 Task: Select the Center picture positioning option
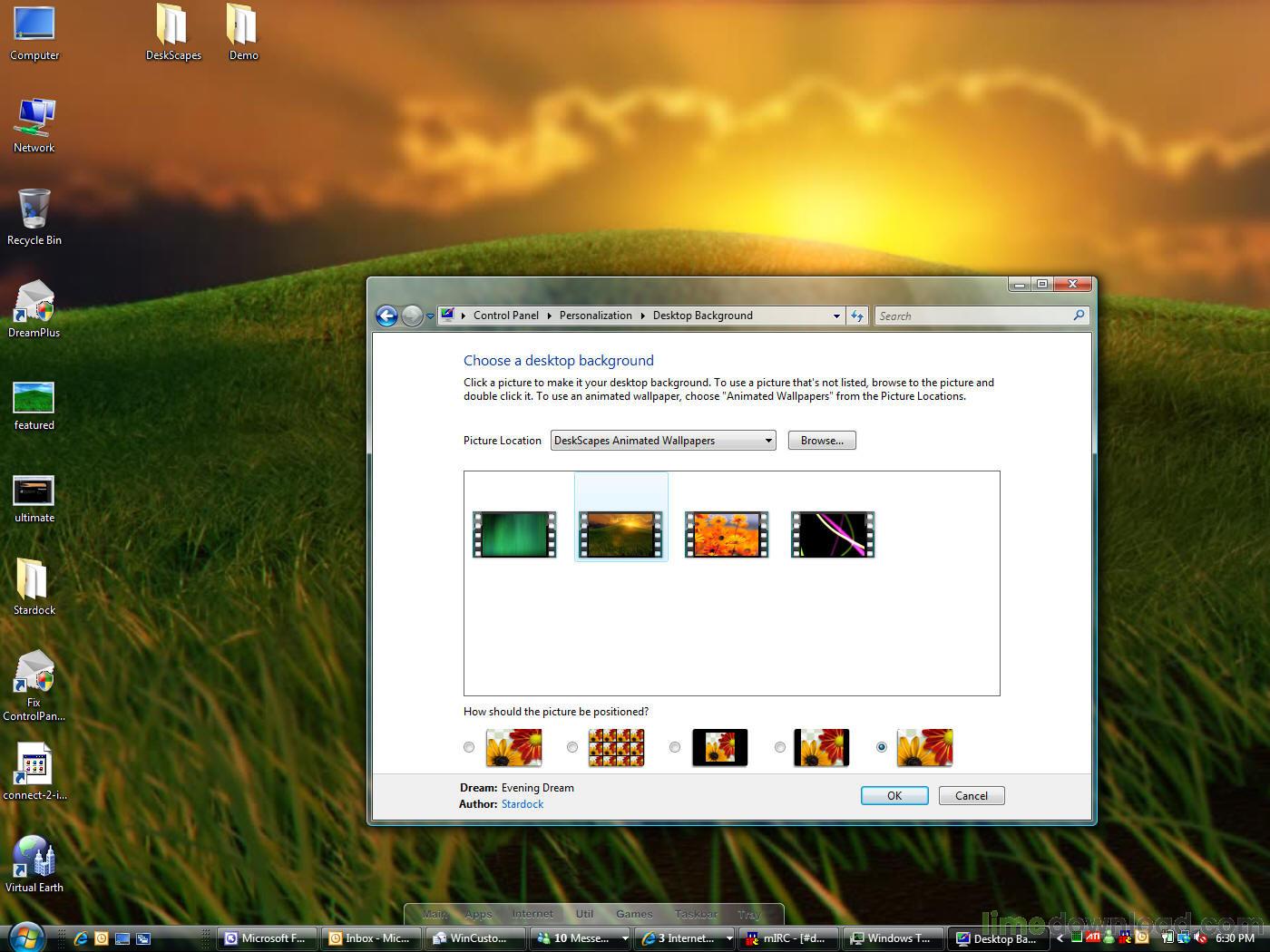pos(675,747)
